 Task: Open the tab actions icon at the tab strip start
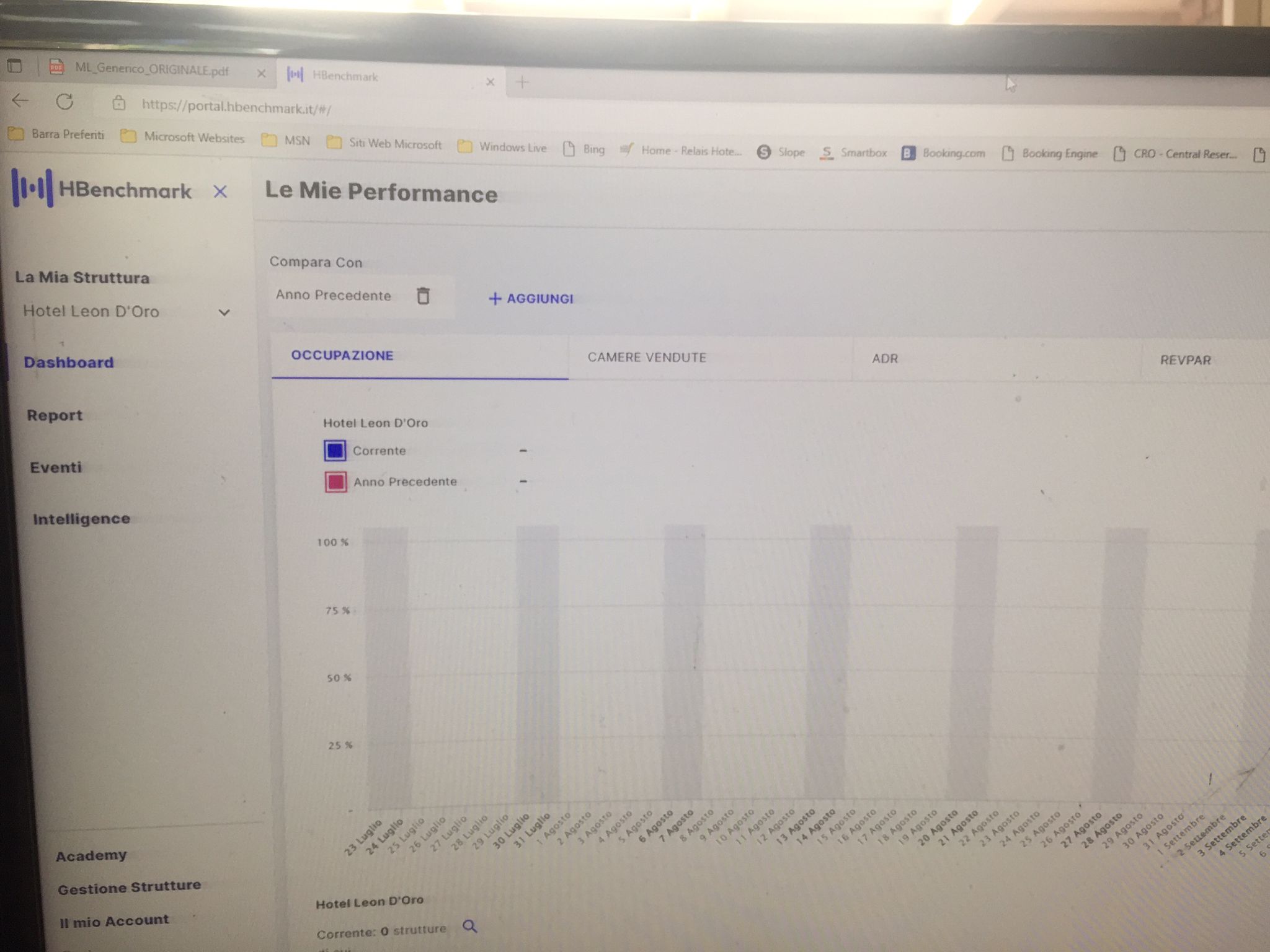coord(14,65)
